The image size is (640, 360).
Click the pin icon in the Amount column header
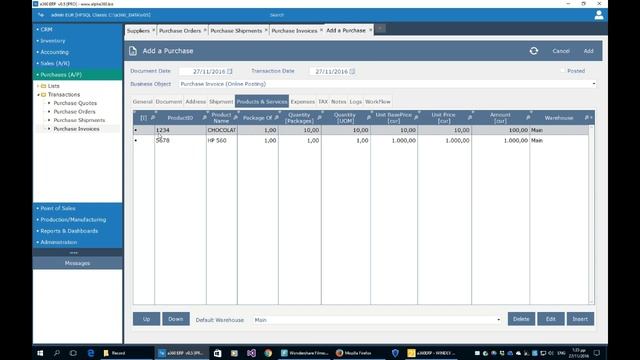[528, 118]
